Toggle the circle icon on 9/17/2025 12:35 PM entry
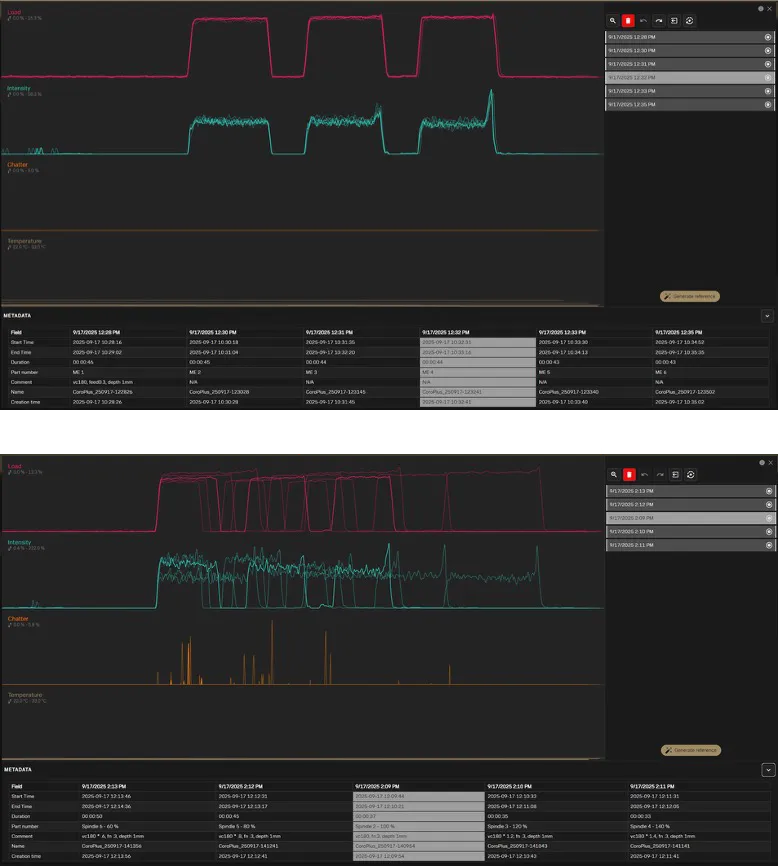Screen dimensions: 778x866 tap(768, 104)
